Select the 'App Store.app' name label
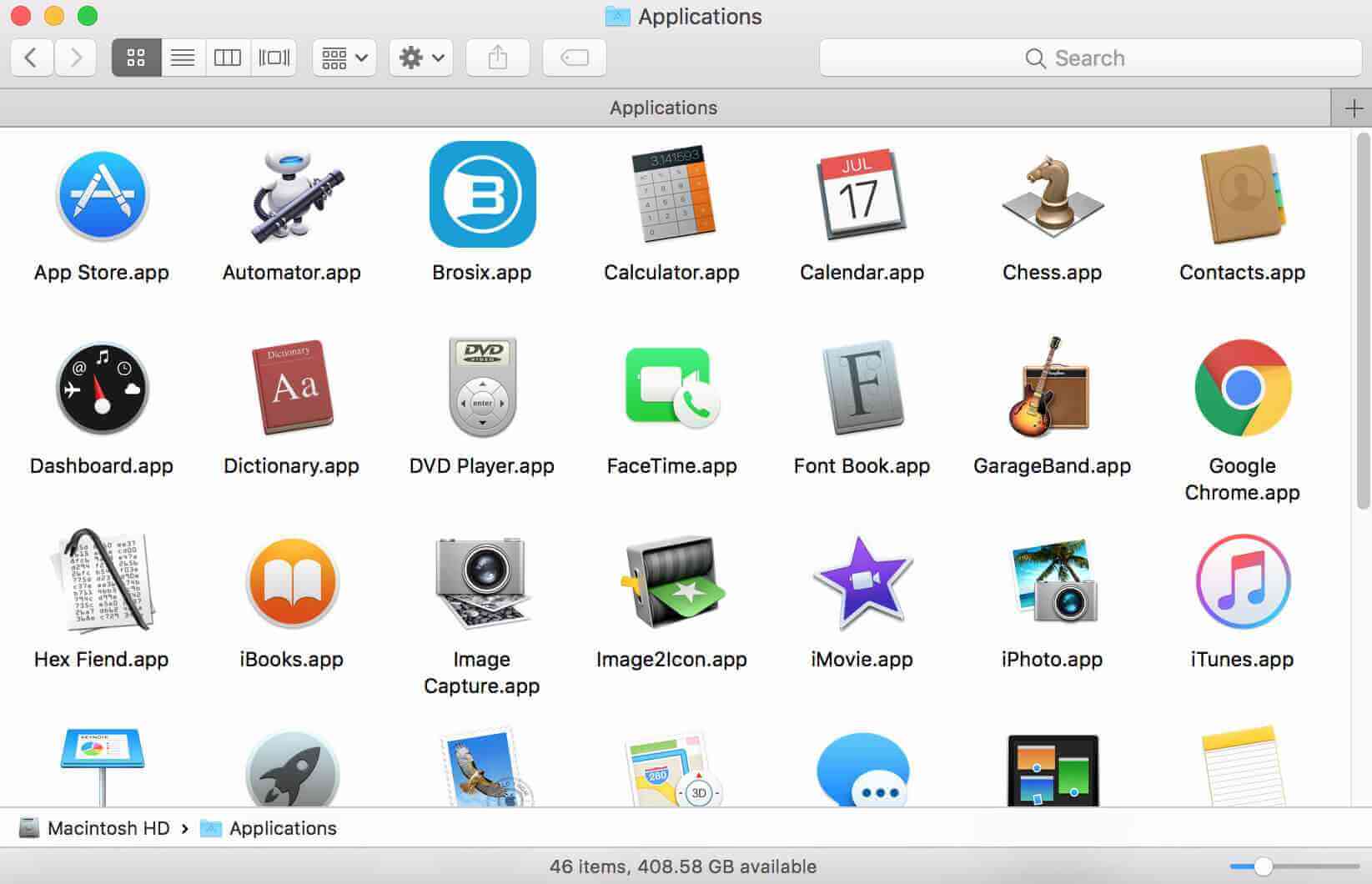 (x=102, y=273)
